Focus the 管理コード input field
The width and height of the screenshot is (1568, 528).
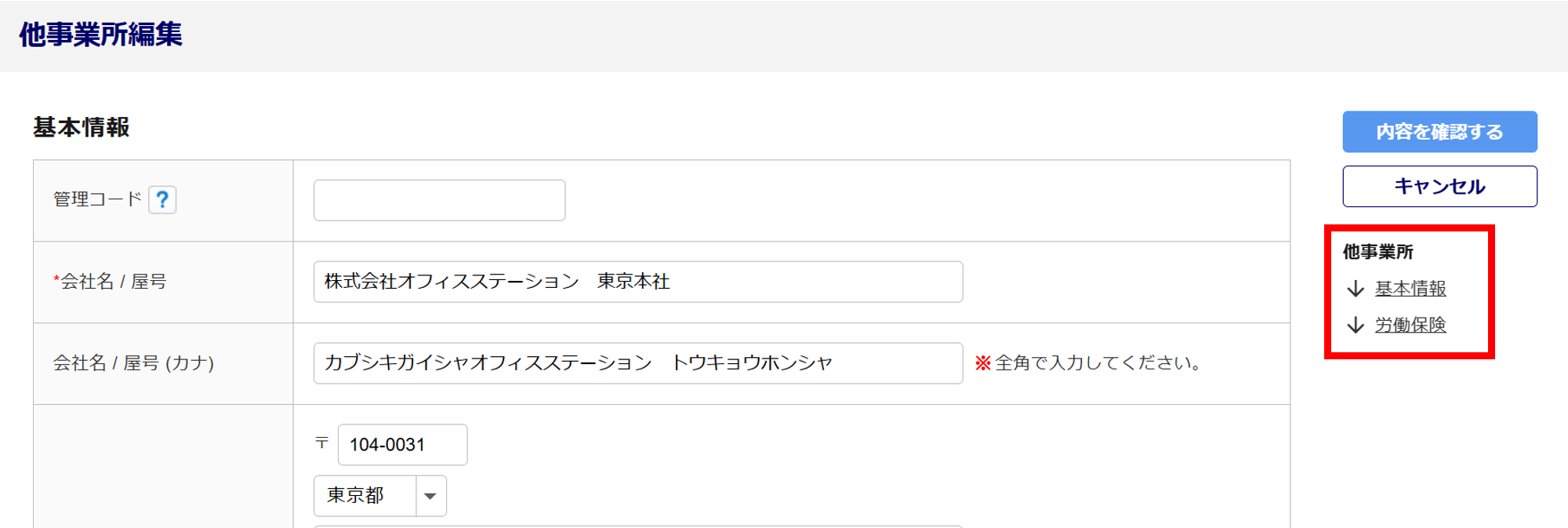pyautogui.click(x=439, y=200)
